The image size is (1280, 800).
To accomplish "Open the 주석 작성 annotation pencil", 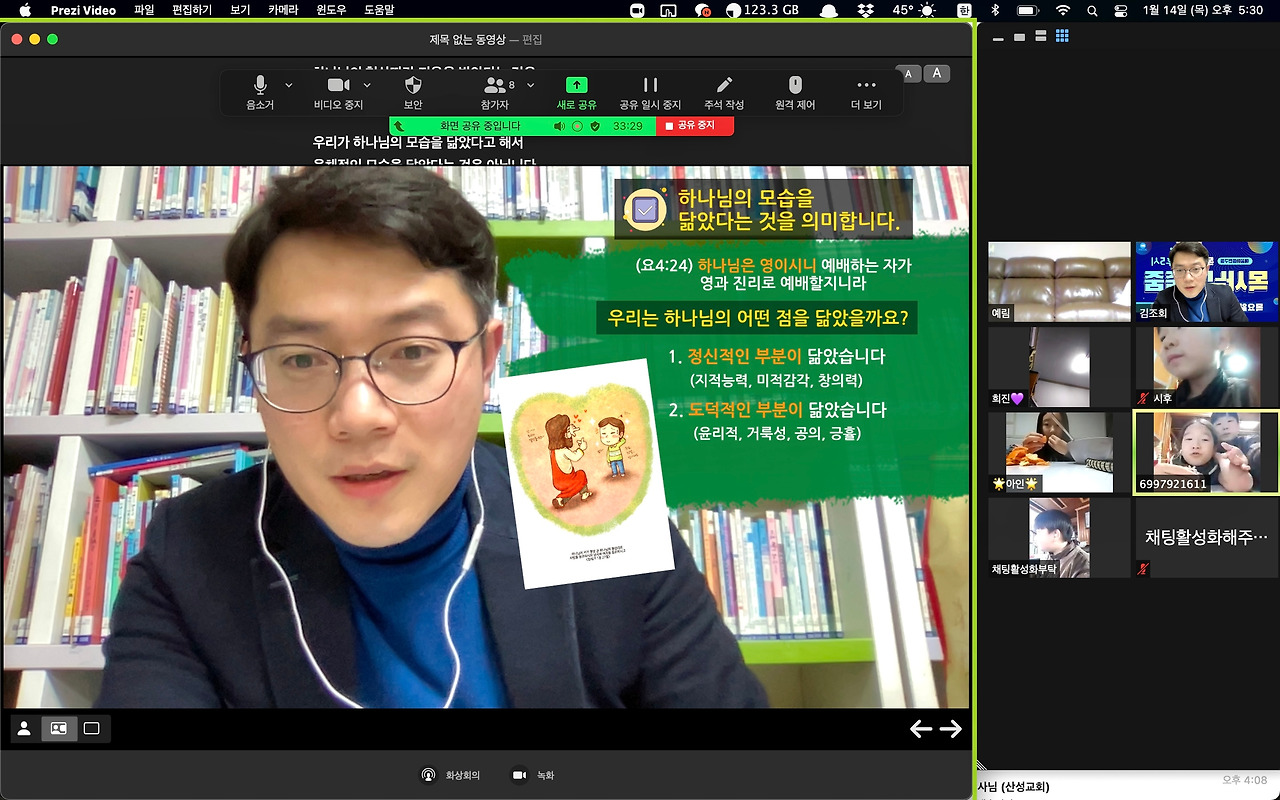I will [x=724, y=93].
